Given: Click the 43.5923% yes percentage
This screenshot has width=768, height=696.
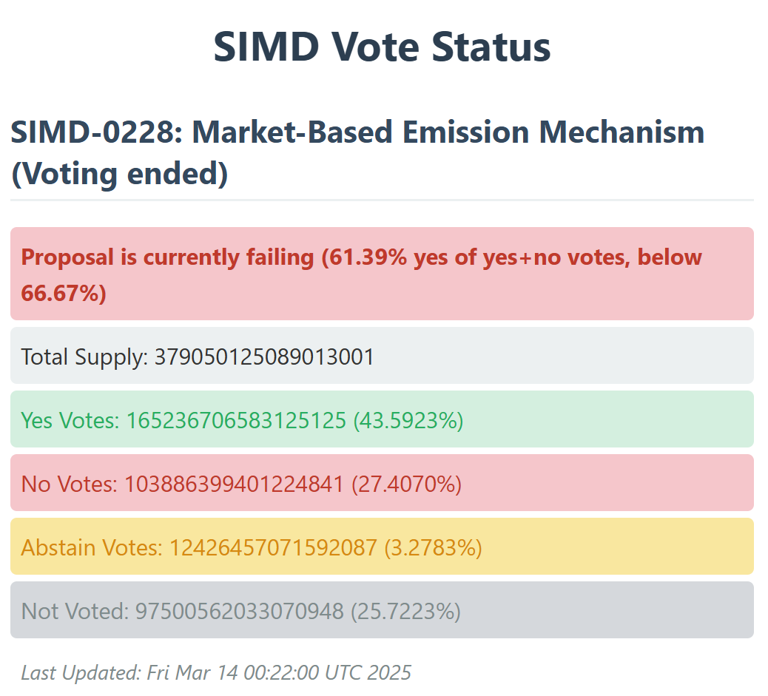Looking at the screenshot, I should (x=408, y=420).
